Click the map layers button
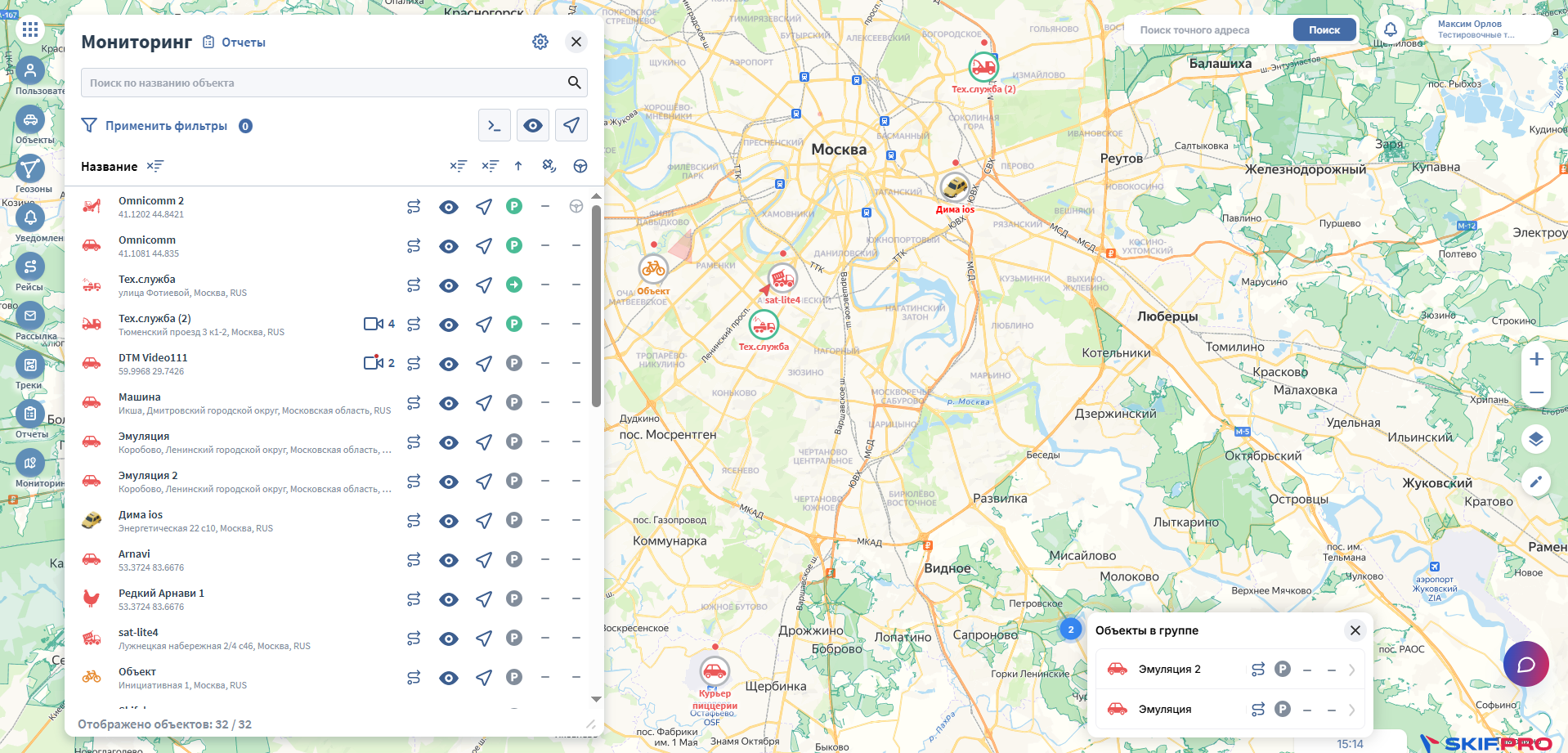This screenshot has width=1568, height=753. (x=1536, y=439)
